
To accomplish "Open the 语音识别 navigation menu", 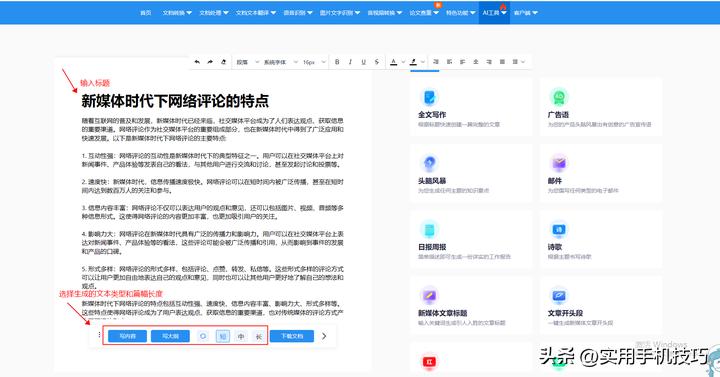I will (x=298, y=13).
